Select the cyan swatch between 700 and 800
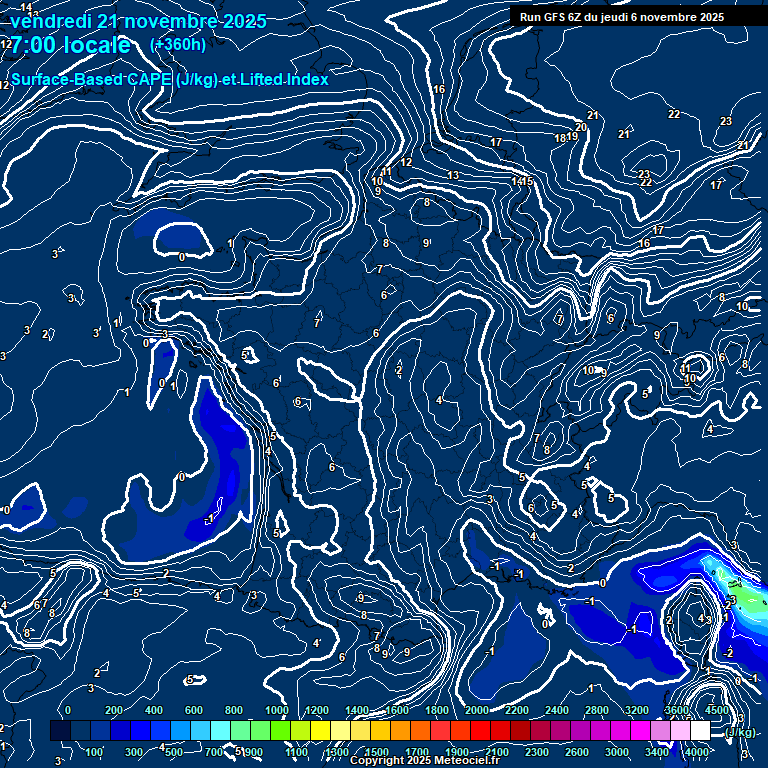Screen dimensions: 768x768 pyautogui.click(x=220, y=731)
